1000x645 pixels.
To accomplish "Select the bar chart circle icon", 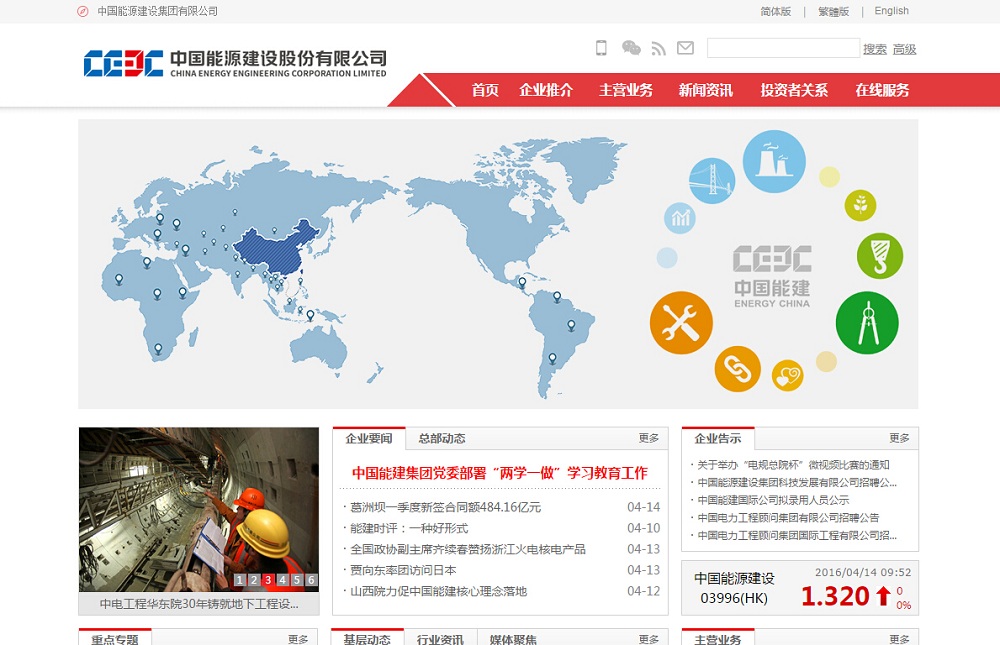I will [x=680, y=218].
